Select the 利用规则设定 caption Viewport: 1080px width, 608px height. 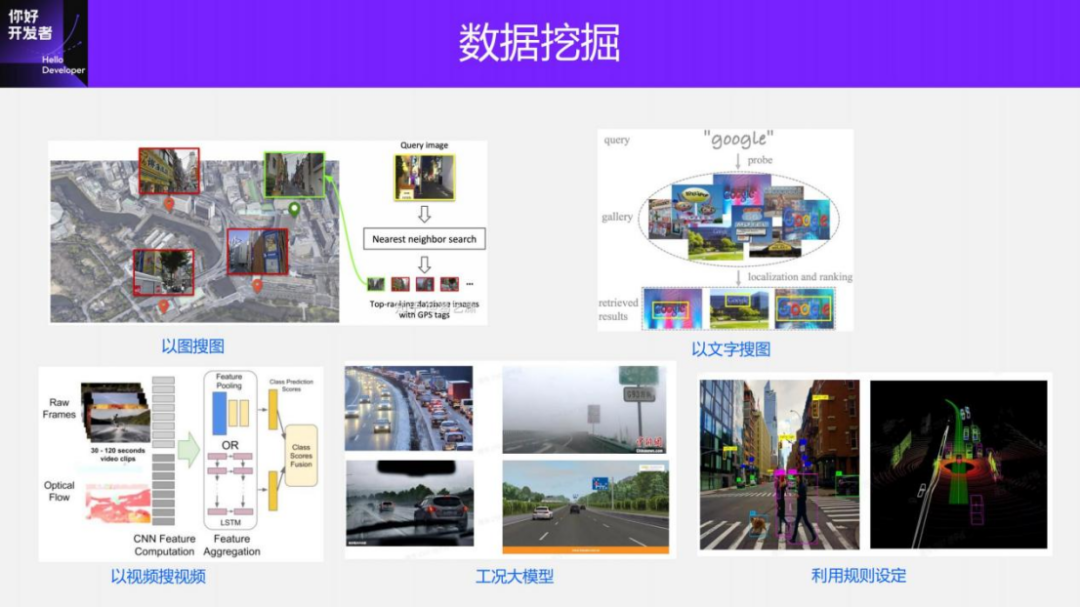pyautogui.click(x=859, y=576)
